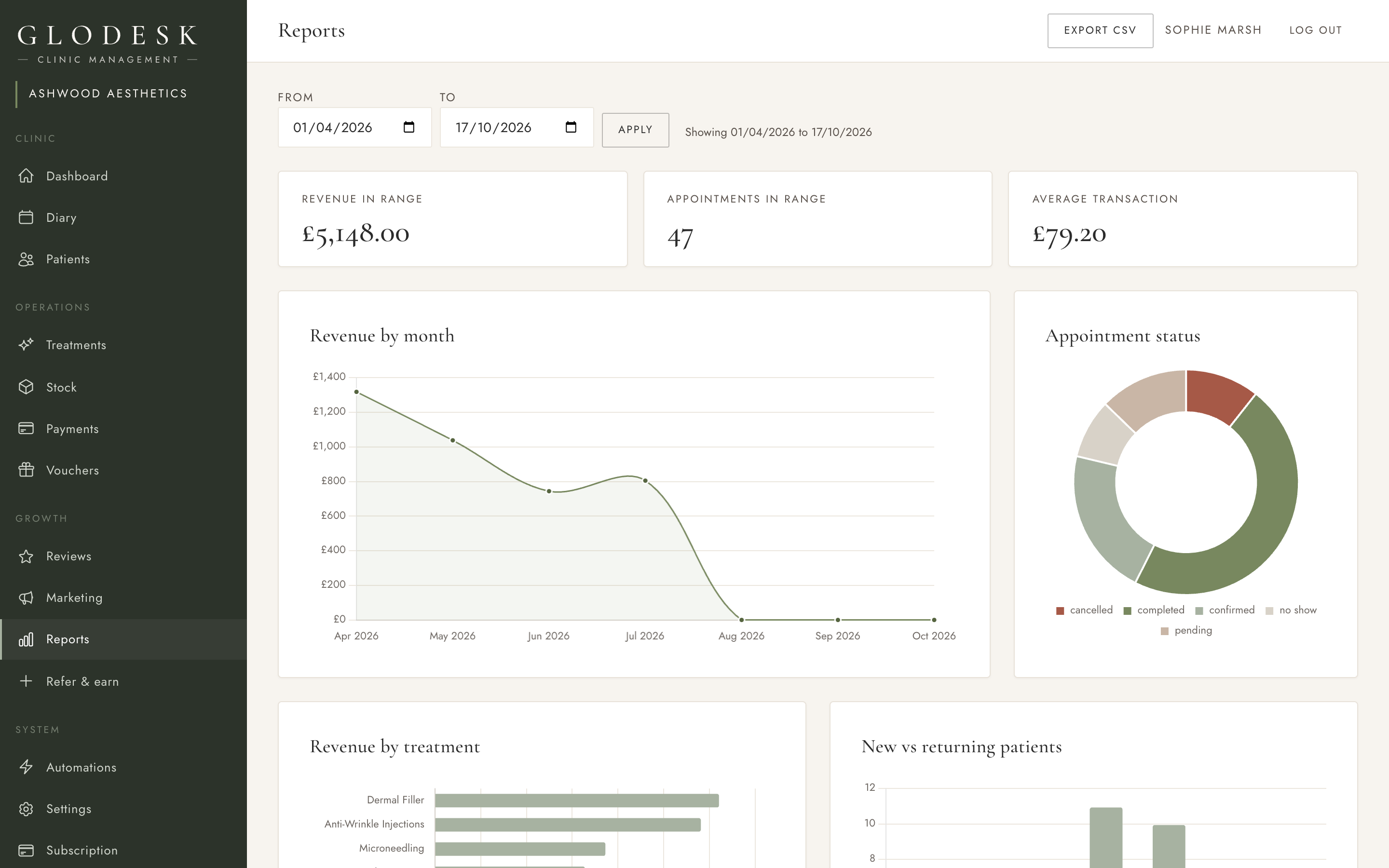Viewport: 1389px width, 868px height.
Task: Open Refer & earn
Action: [x=123, y=681]
